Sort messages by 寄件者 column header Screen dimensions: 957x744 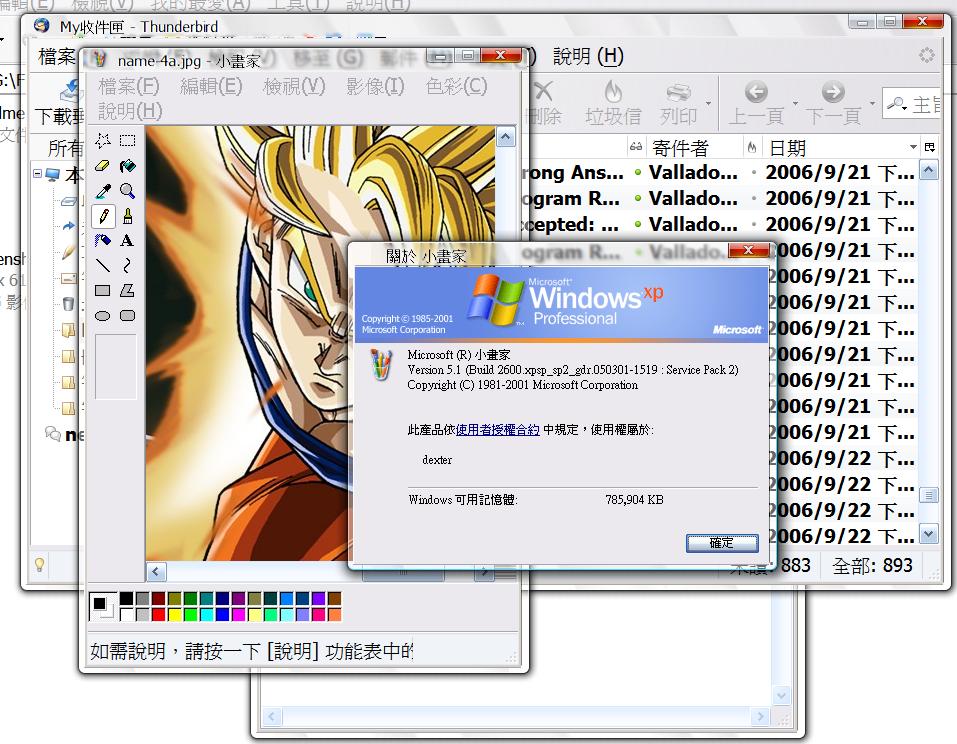tap(695, 147)
